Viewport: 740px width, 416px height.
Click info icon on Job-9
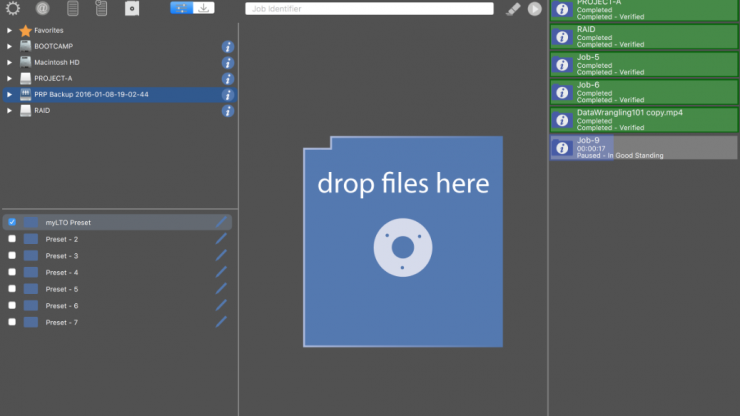(x=562, y=148)
